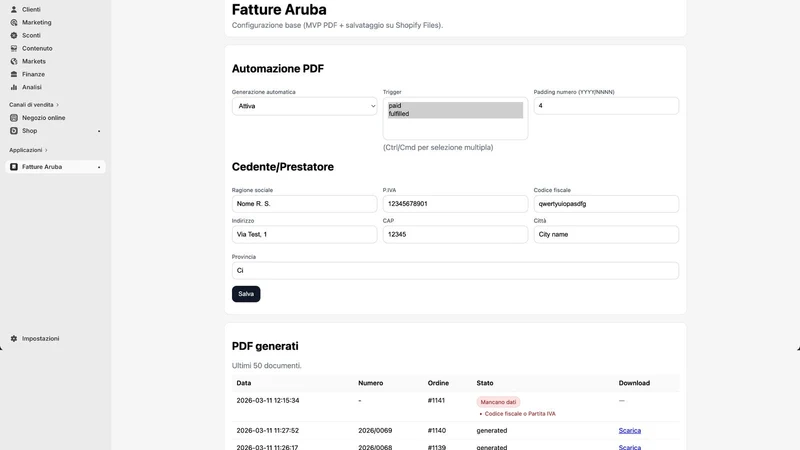Click the Provincia input field
Screen dimensions: 800x450
click(x=455, y=270)
